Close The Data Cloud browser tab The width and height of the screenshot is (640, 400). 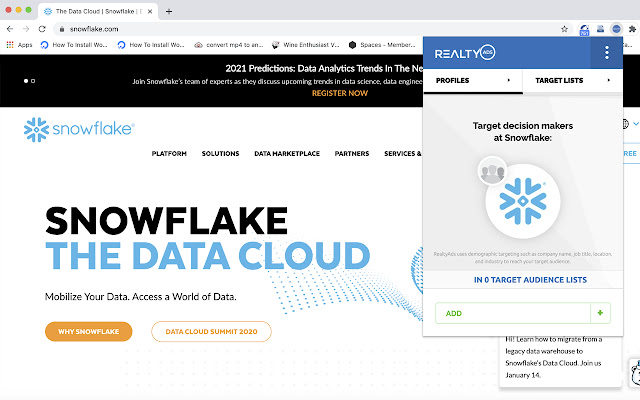(x=150, y=11)
